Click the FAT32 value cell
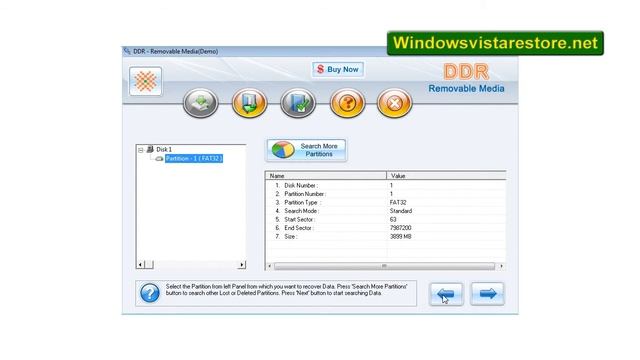Viewport: 640px width, 360px height. click(398, 202)
